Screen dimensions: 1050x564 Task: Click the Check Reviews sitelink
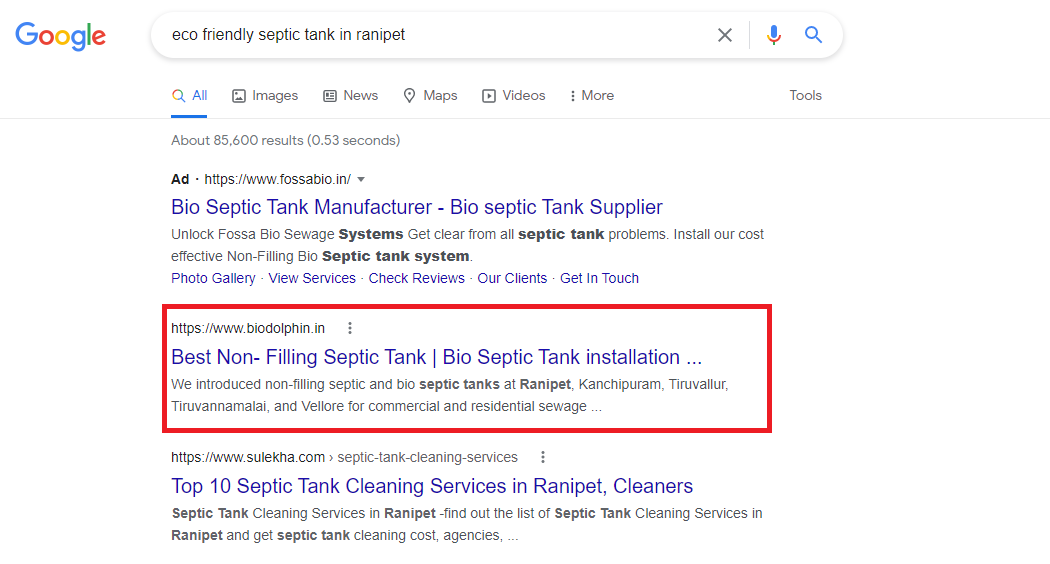pos(416,278)
